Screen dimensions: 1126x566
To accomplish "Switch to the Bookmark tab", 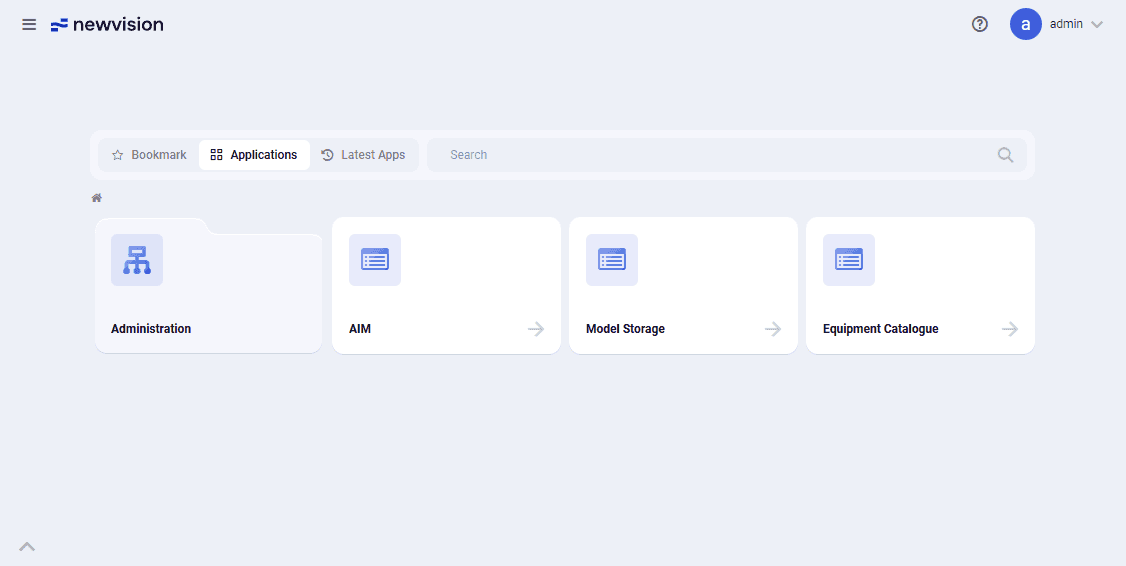I will [x=149, y=154].
